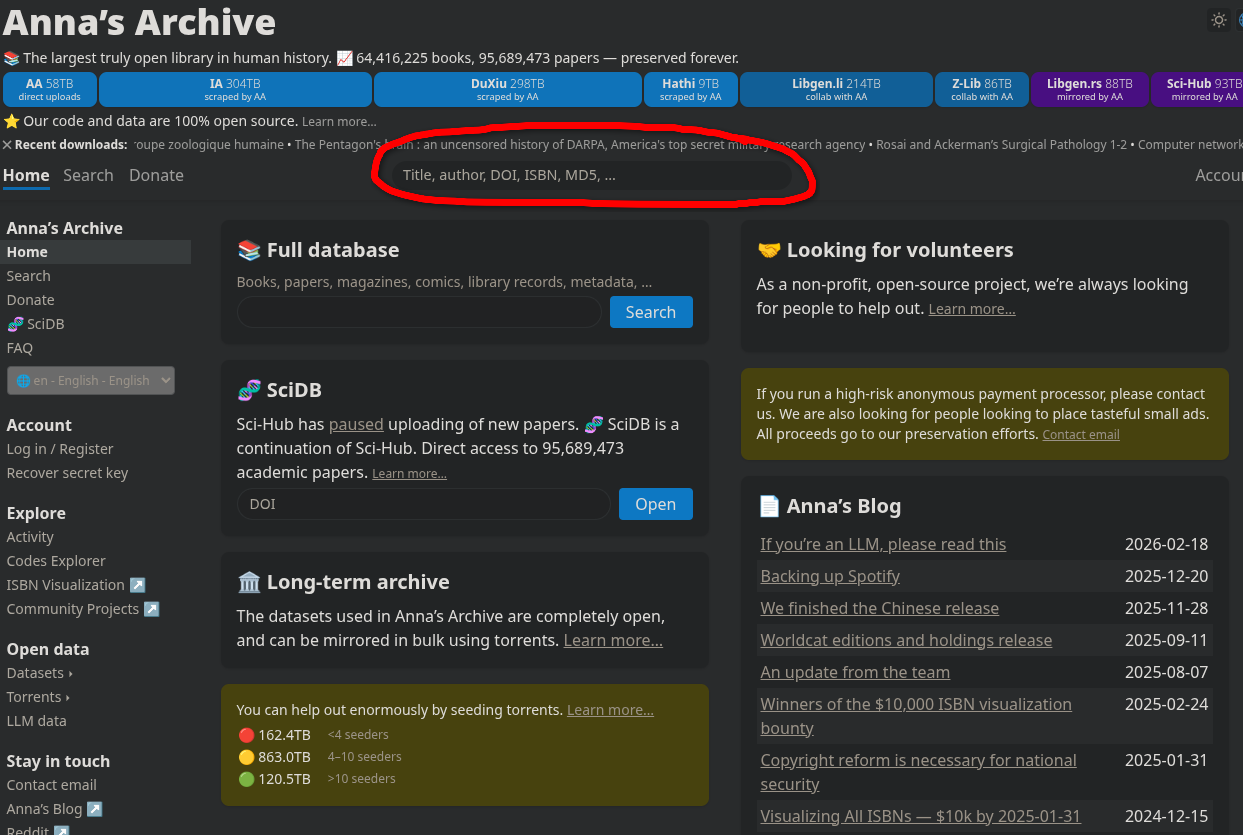Click the top title/author search field

590,175
